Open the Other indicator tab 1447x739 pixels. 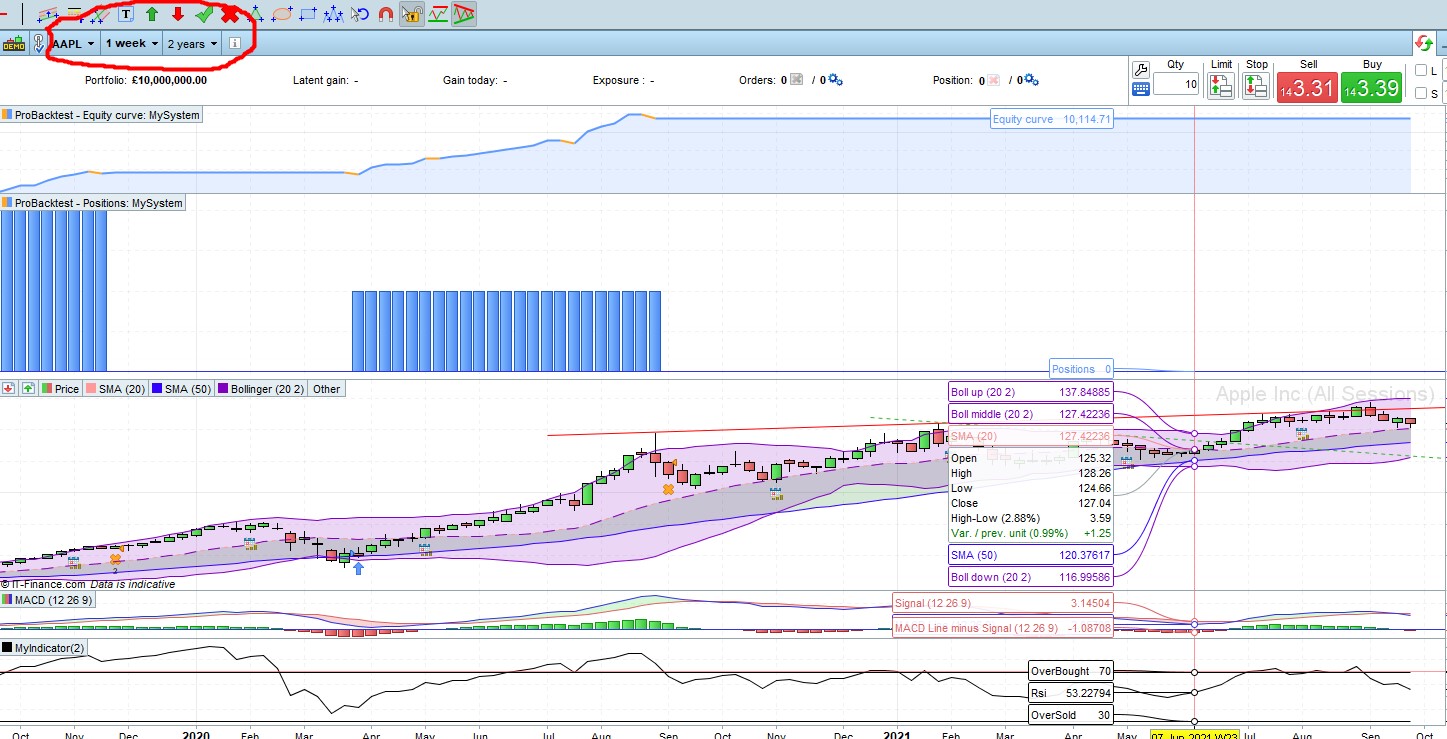327,389
